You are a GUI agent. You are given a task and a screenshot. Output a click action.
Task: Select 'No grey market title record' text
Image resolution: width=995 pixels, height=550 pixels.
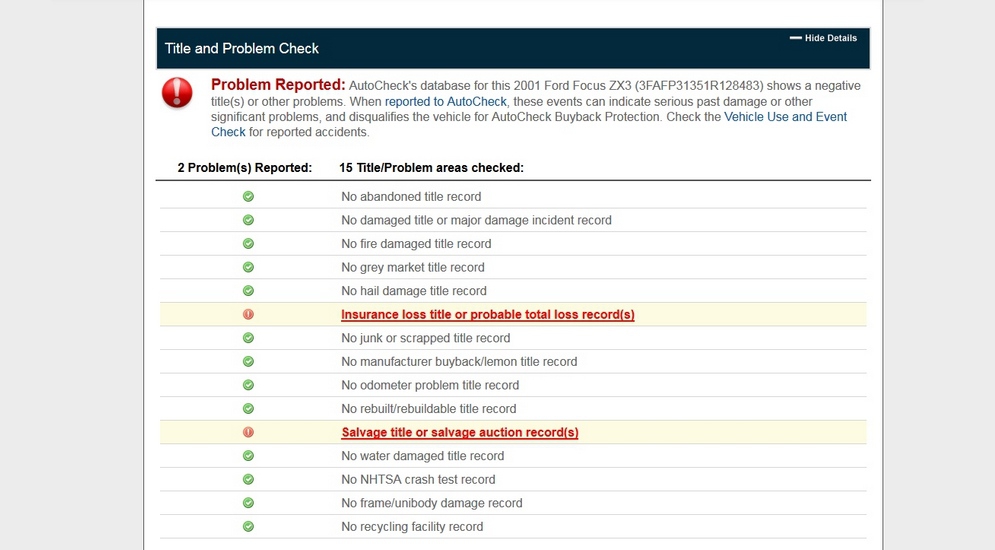coord(412,267)
